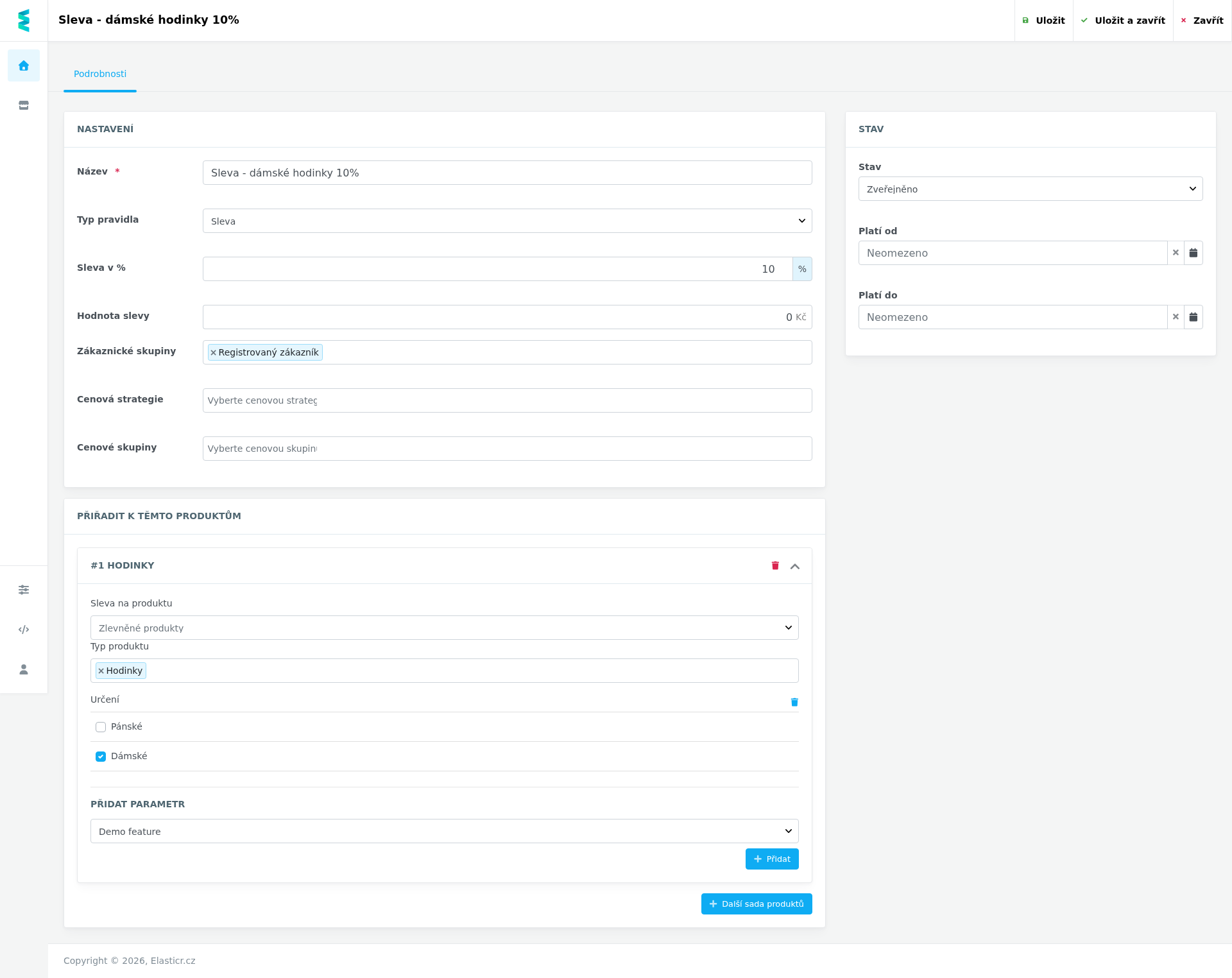Remove the Určení parameter with blue trash
Image resolution: width=1232 pixels, height=978 pixels.
pyautogui.click(x=794, y=702)
